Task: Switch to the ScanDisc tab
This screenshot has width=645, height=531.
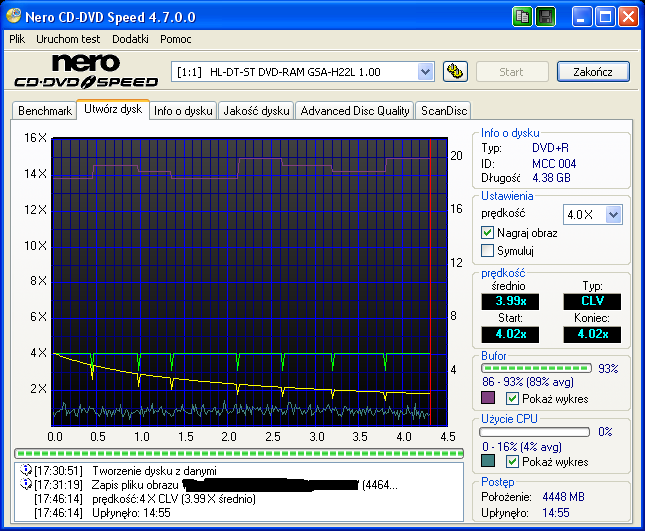Action: pyautogui.click(x=444, y=111)
